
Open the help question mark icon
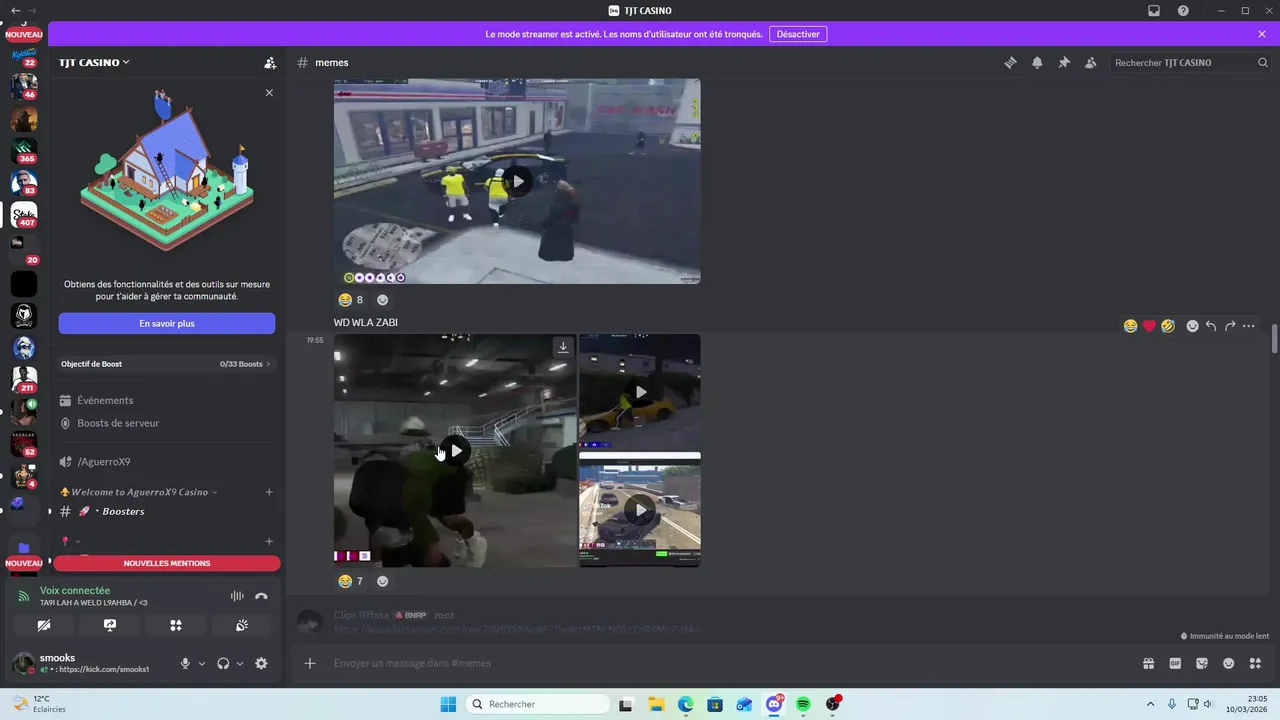[x=1183, y=11]
